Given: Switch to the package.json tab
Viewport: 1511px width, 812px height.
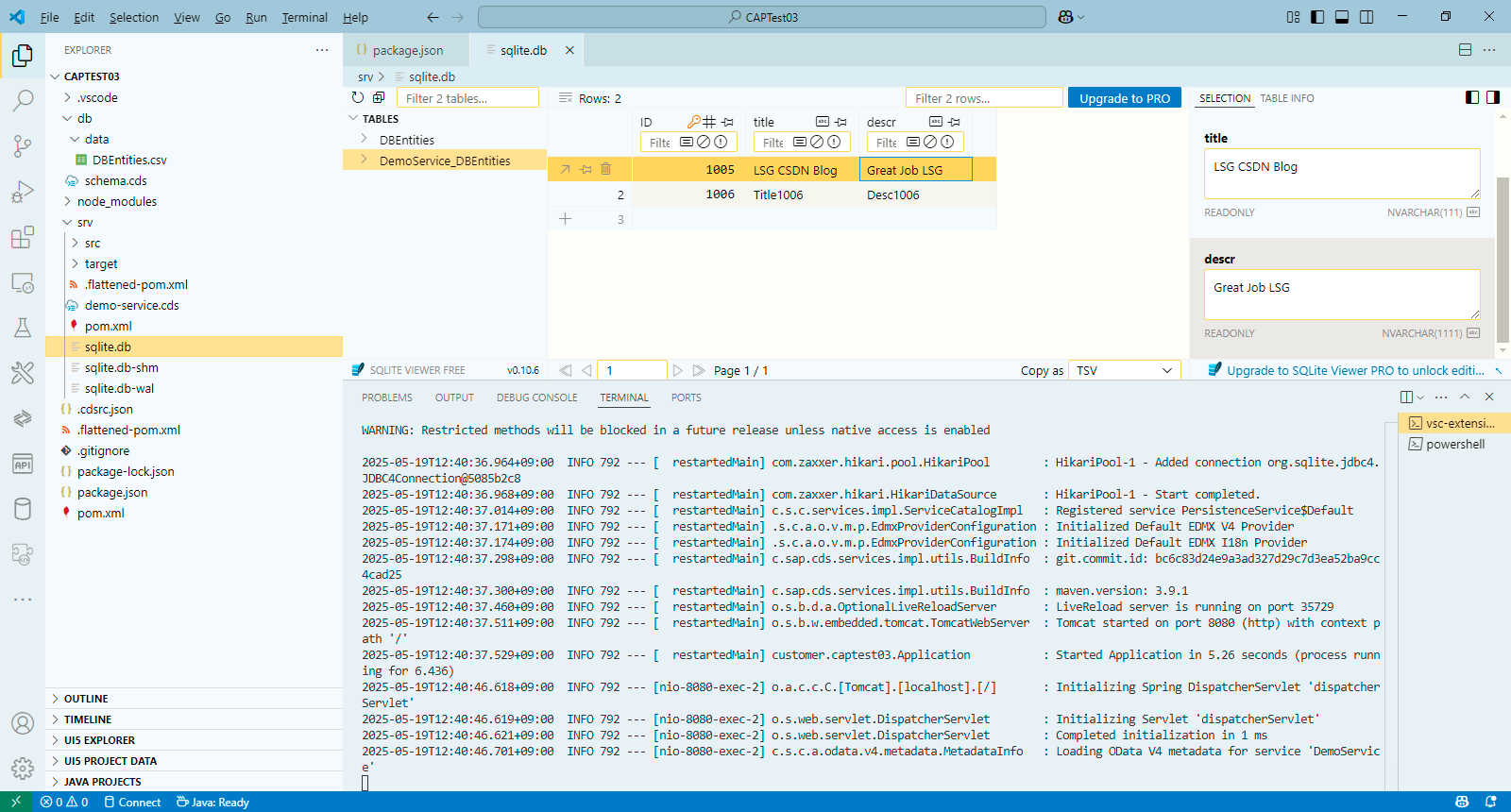Looking at the screenshot, I should click(x=406, y=50).
